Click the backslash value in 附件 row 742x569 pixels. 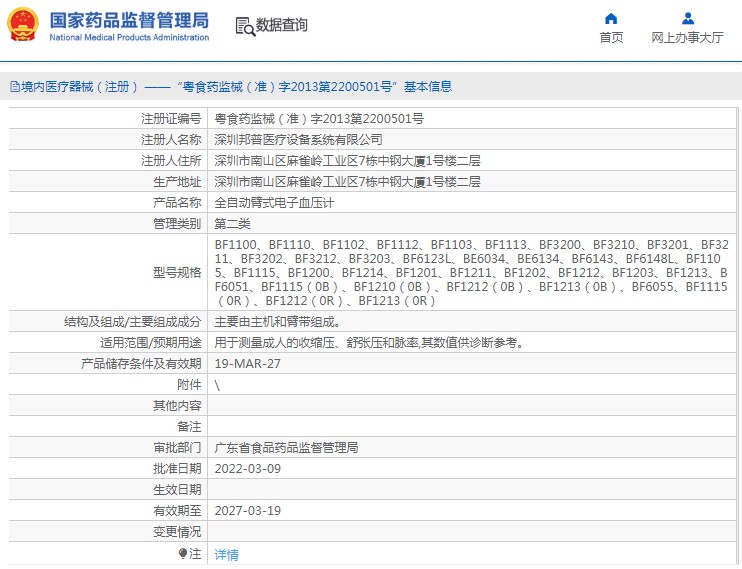coord(217,385)
